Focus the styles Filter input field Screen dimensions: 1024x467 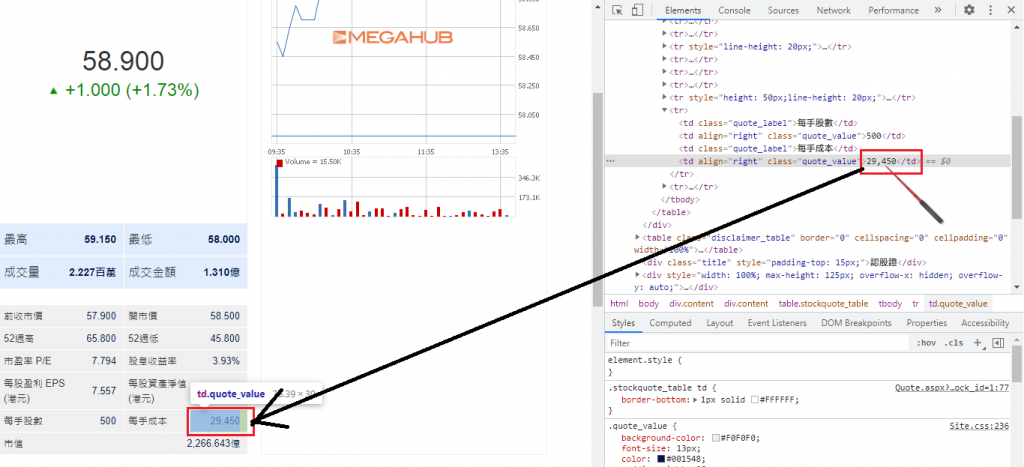tap(758, 343)
